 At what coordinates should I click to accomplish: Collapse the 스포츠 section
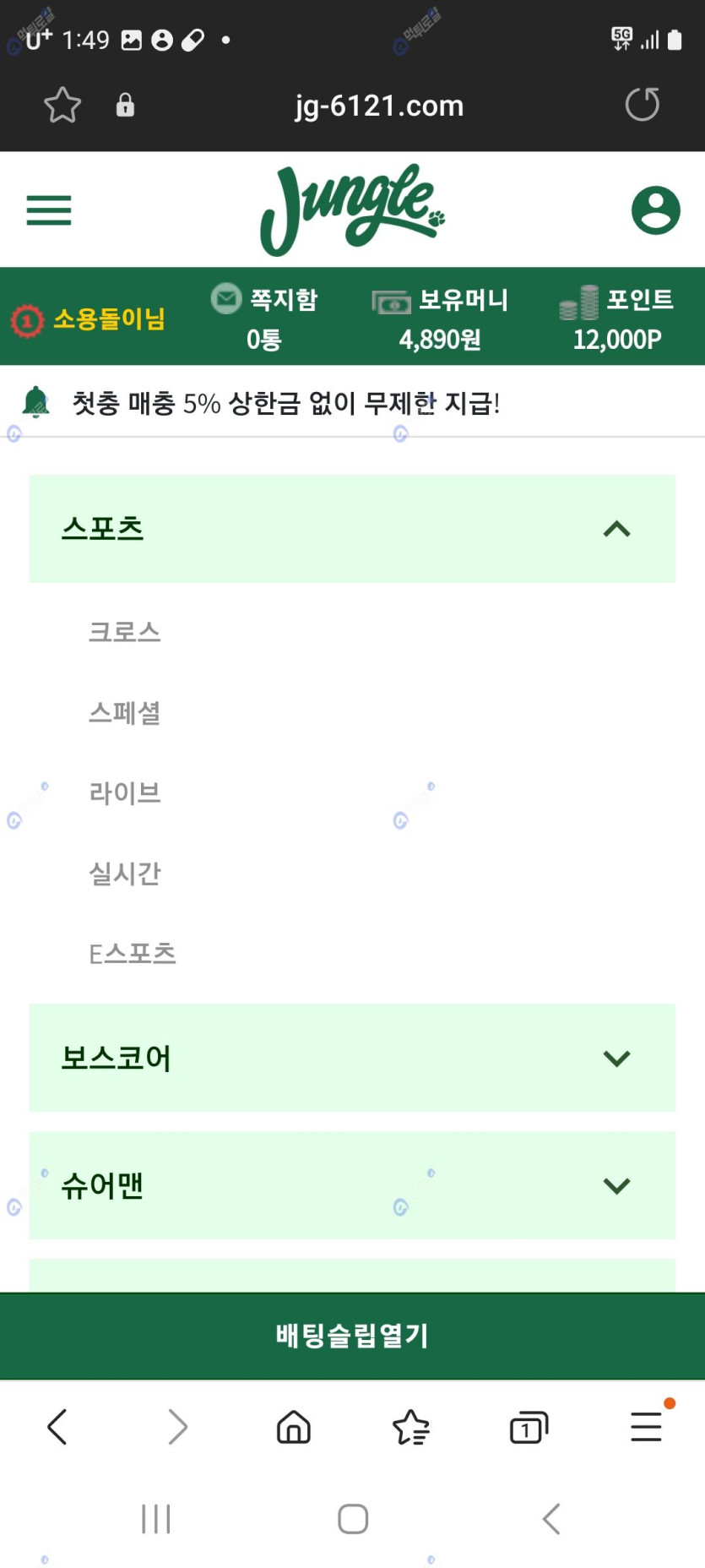352,529
